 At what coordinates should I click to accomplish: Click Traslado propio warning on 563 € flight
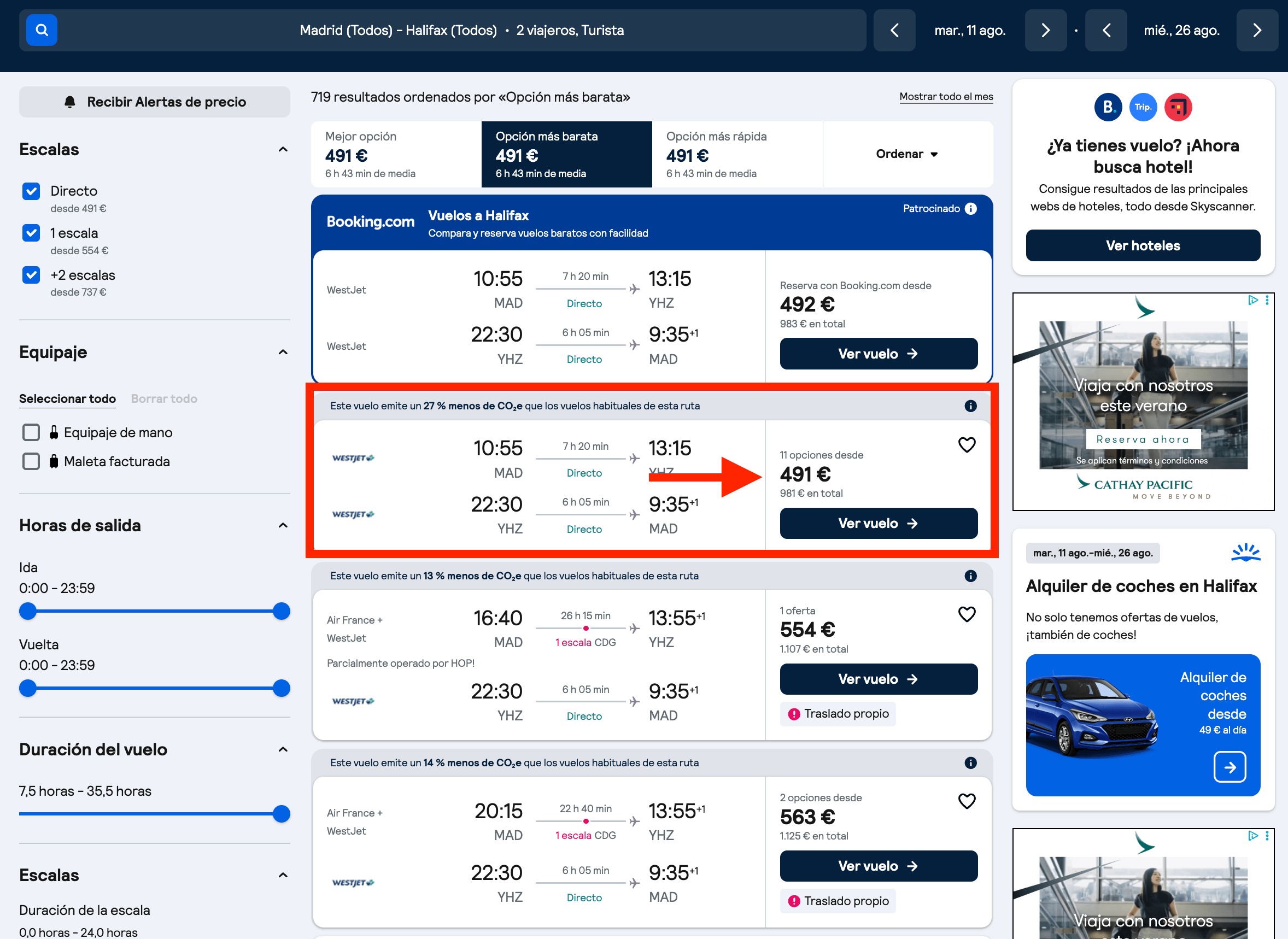[838, 901]
